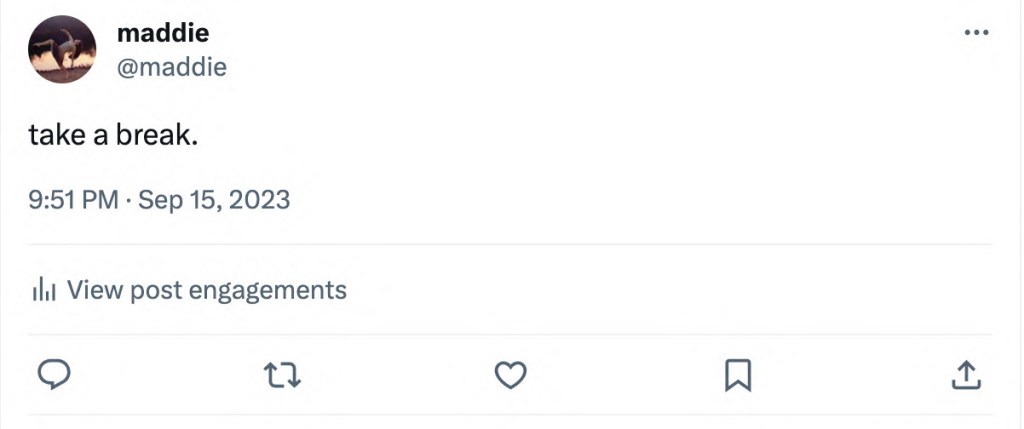Open maddie's profile picture avatar
This screenshot has height=429, width=1024.
pyautogui.click(x=62, y=49)
